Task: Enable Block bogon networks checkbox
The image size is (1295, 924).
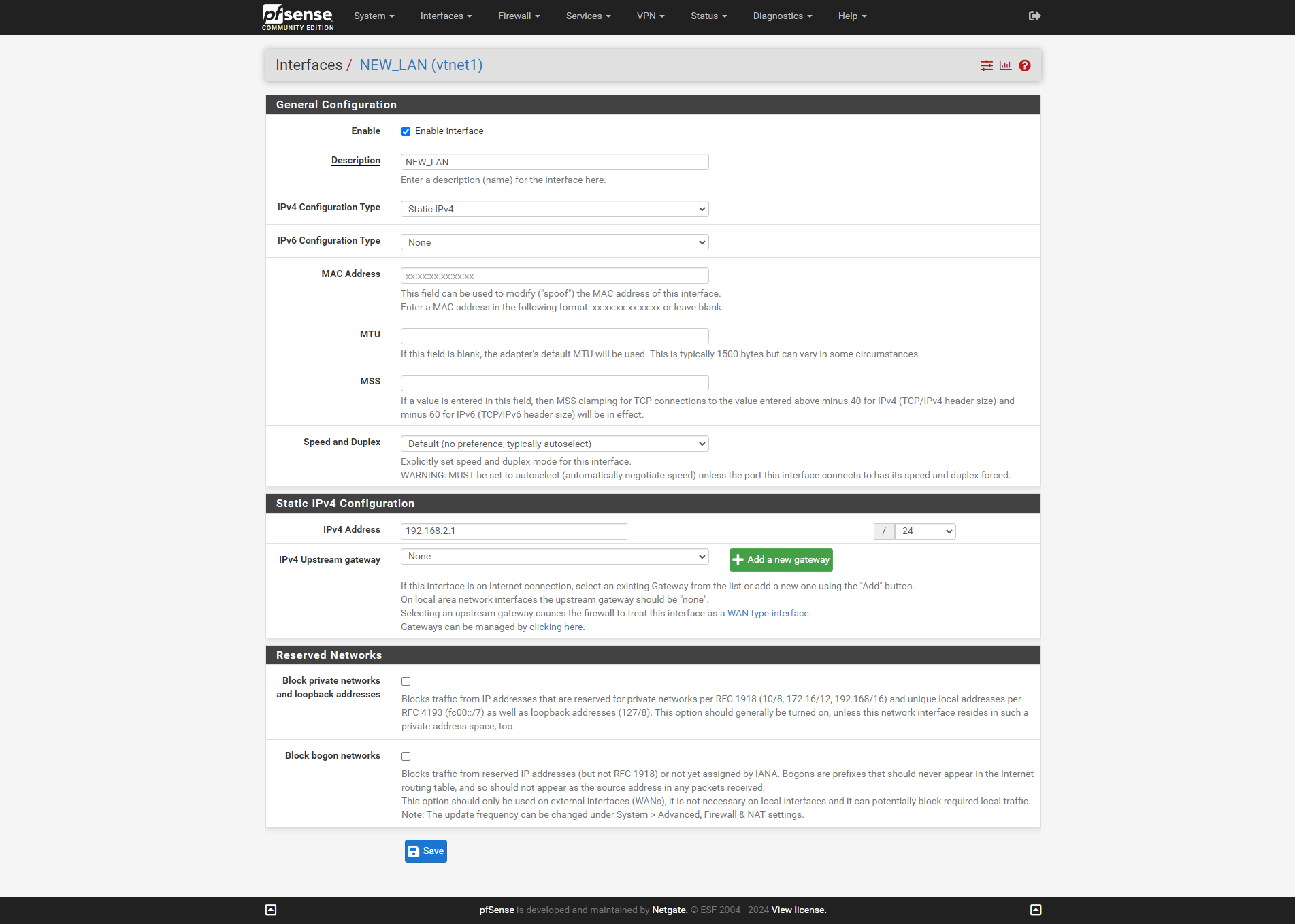Action: click(x=406, y=756)
